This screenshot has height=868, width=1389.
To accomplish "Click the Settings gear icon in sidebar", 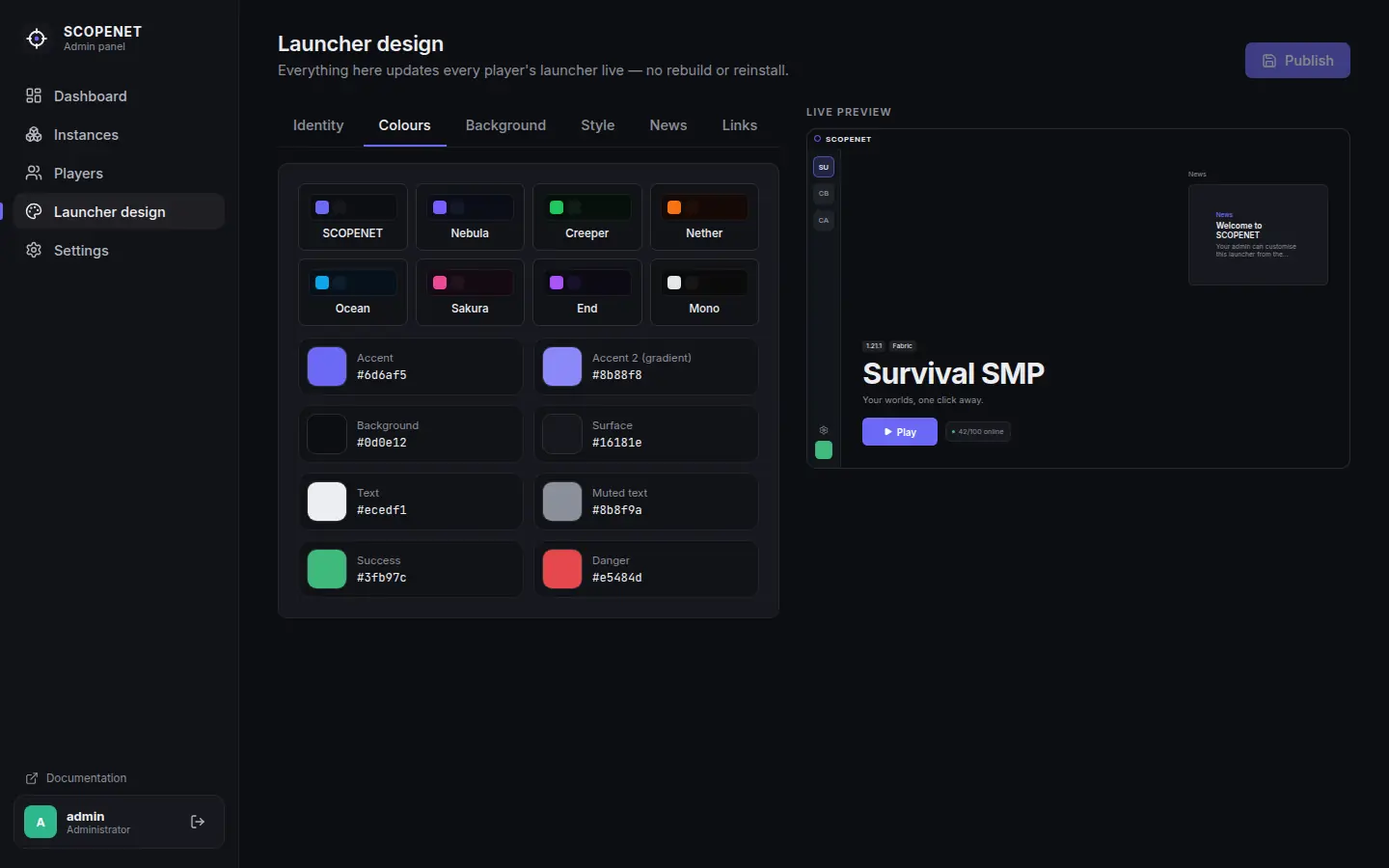I will (34, 250).
